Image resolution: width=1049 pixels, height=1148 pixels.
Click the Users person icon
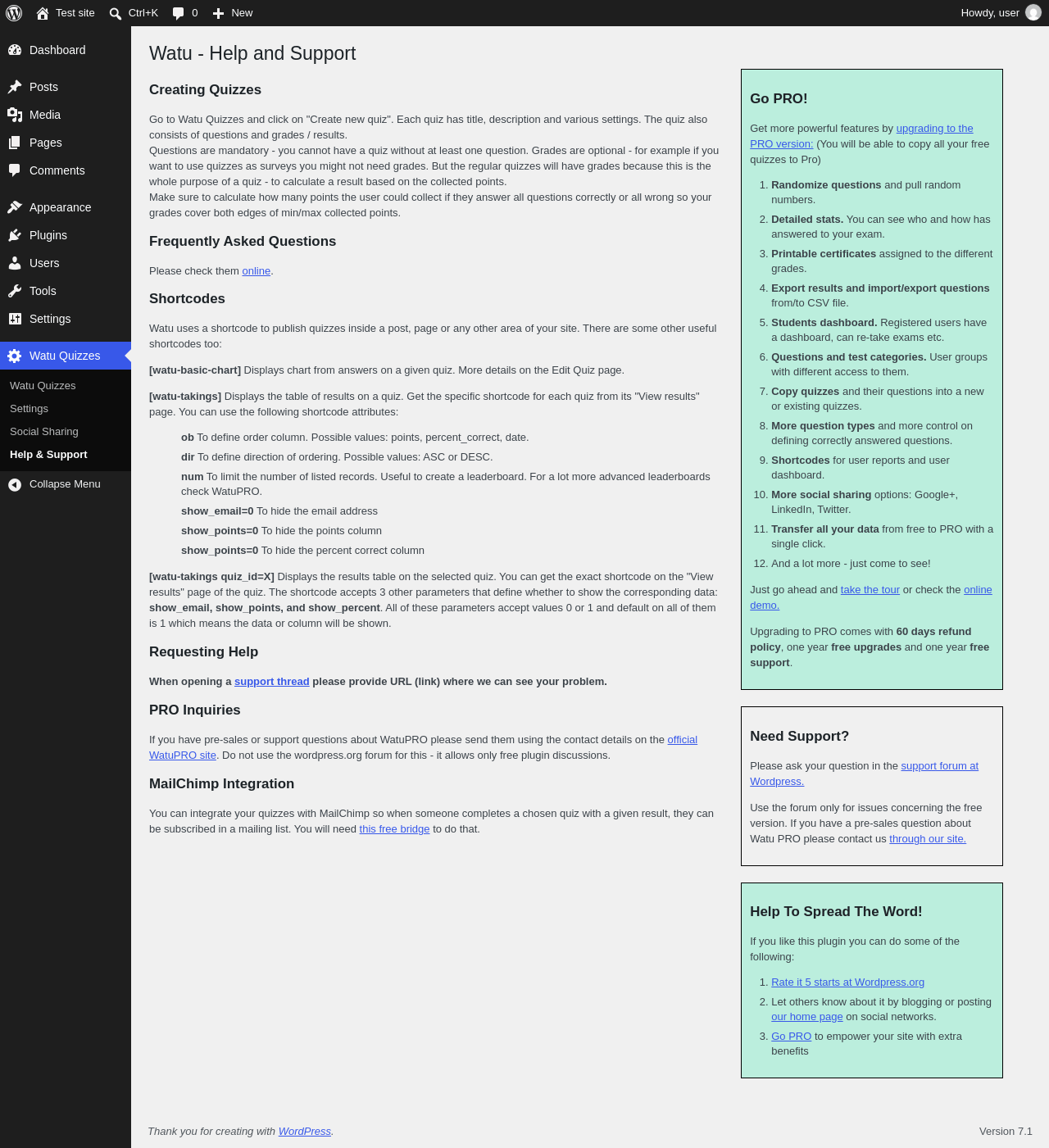[15, 263]
